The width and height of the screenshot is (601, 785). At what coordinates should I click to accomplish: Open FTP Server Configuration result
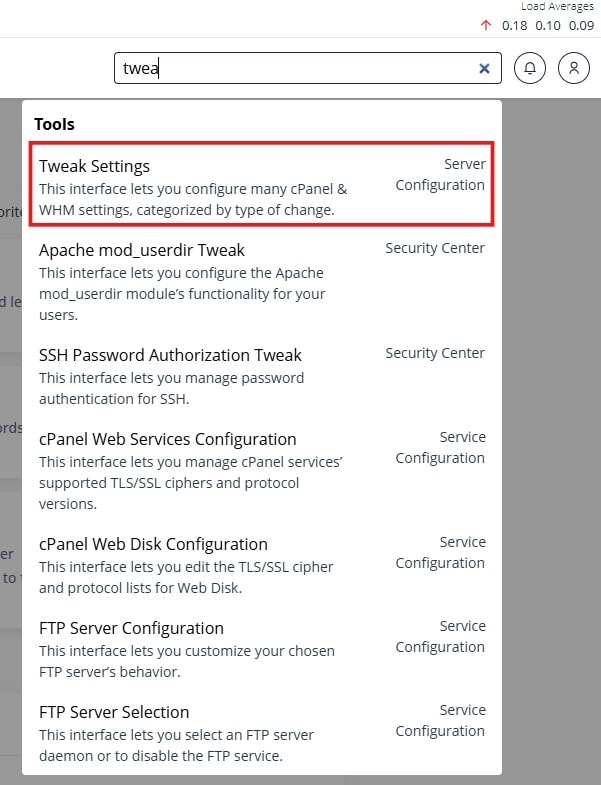[x=261, y=649]
